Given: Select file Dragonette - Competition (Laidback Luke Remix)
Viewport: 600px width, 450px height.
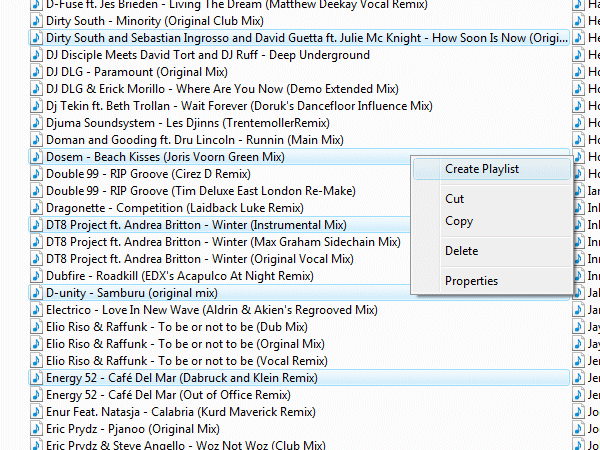Looking at the screenshot, I should pyautogui.click(x=175, y=208).
